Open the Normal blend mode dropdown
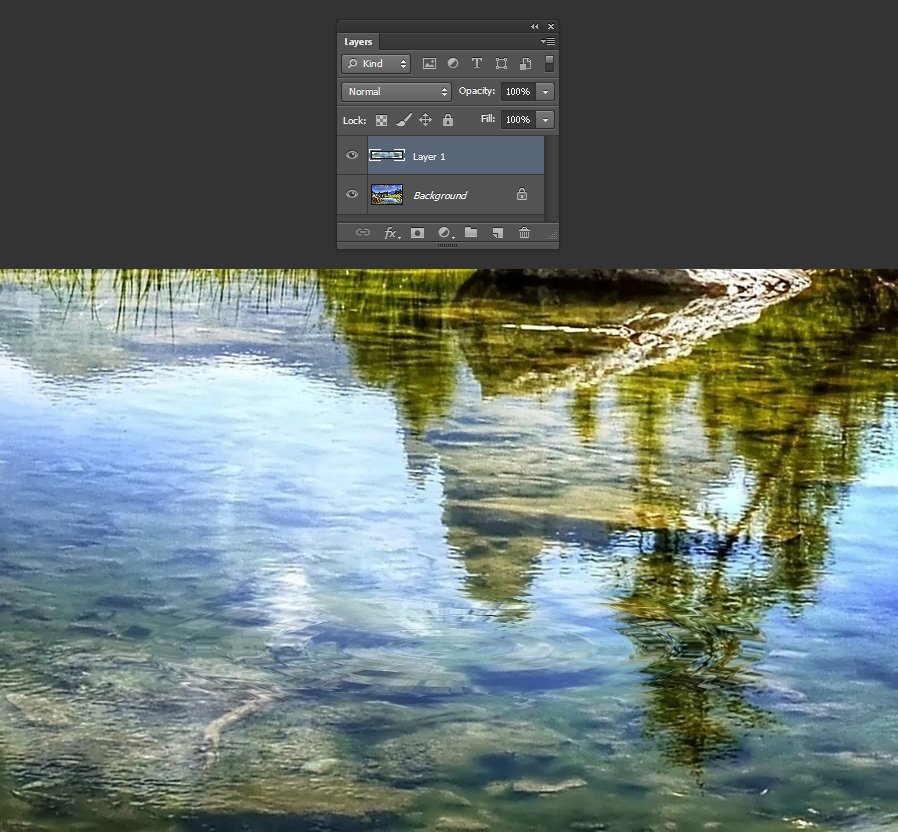This screenshot has width=898, height=832. tap(396, 92)
